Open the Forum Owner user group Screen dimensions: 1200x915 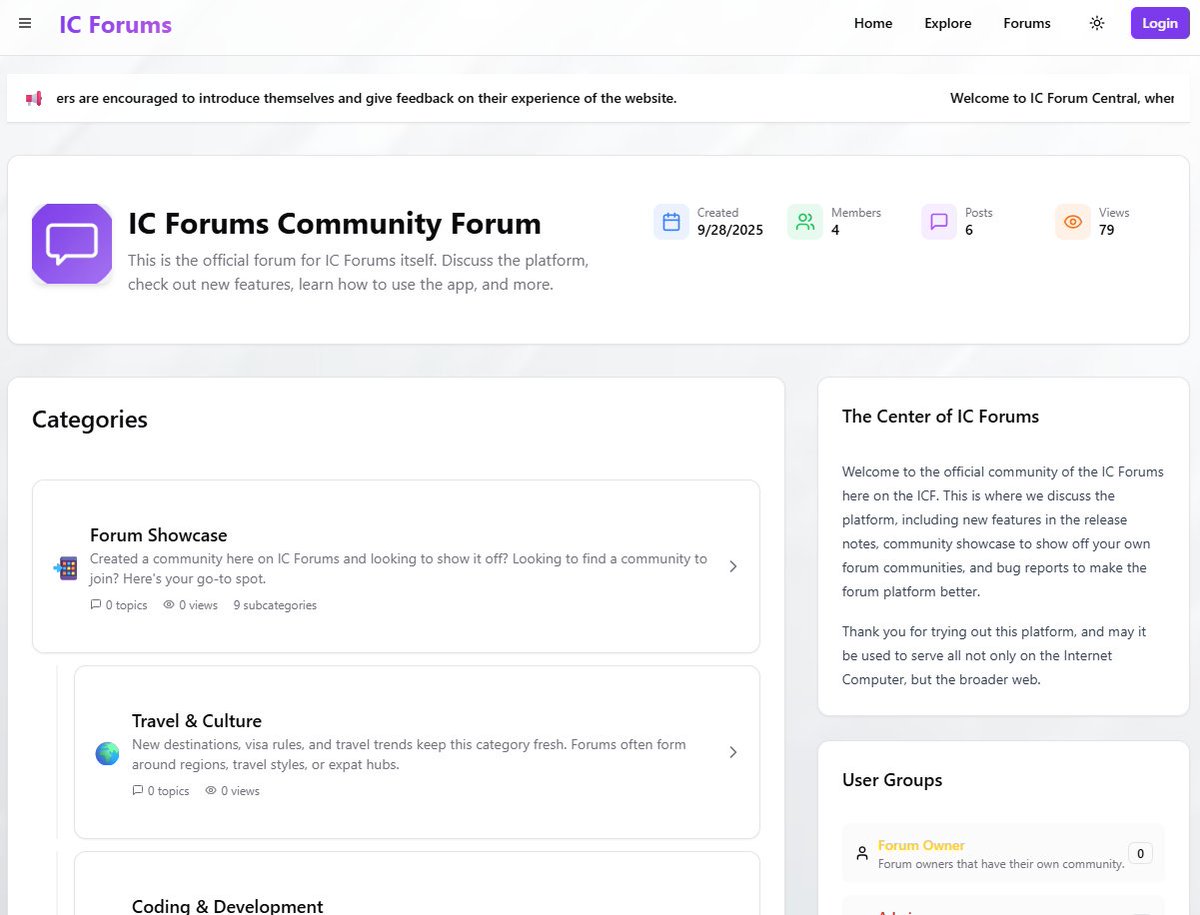click(x=921, y=845)
